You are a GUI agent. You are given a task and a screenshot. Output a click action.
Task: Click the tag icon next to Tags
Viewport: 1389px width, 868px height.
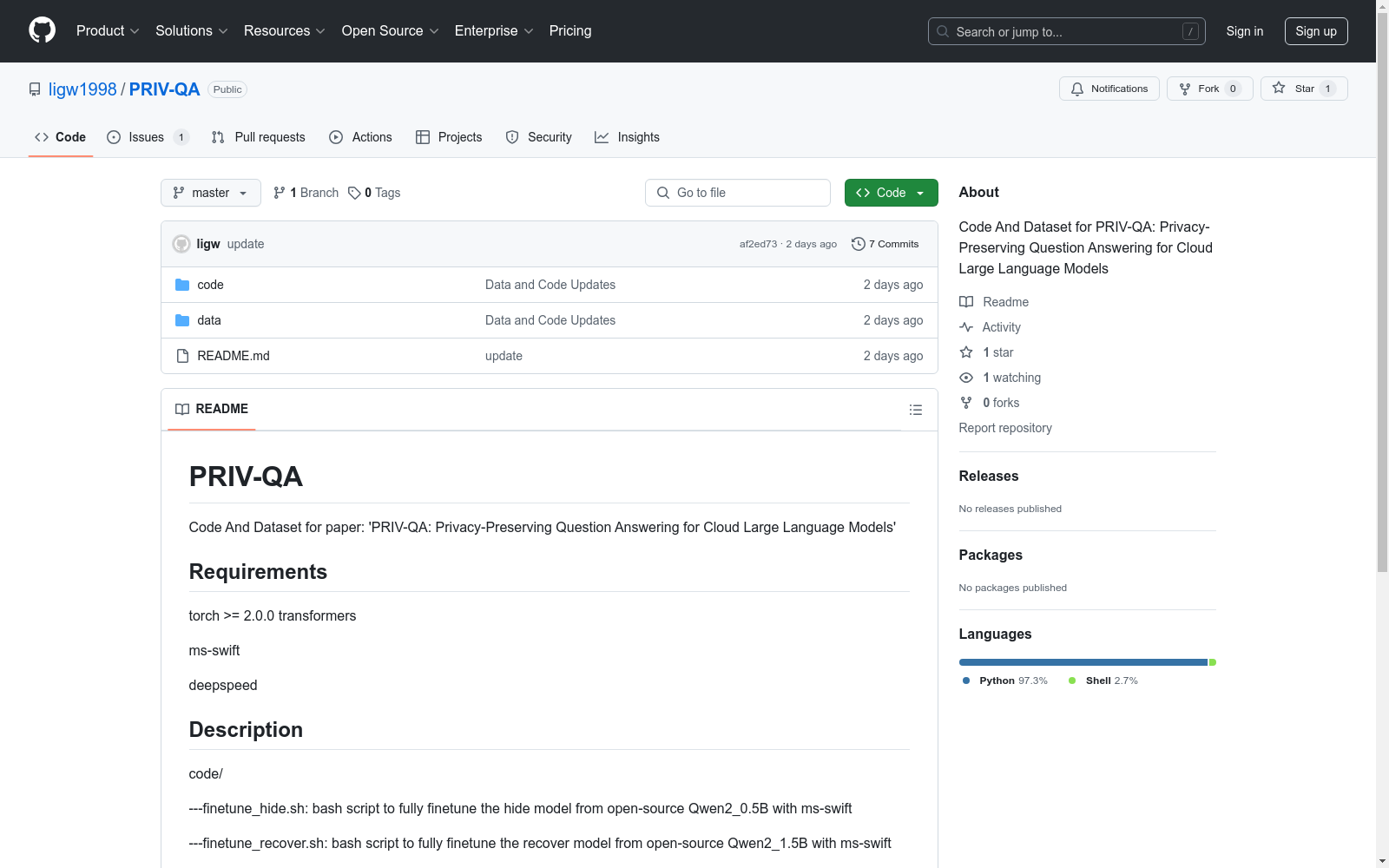coord(354,193)
